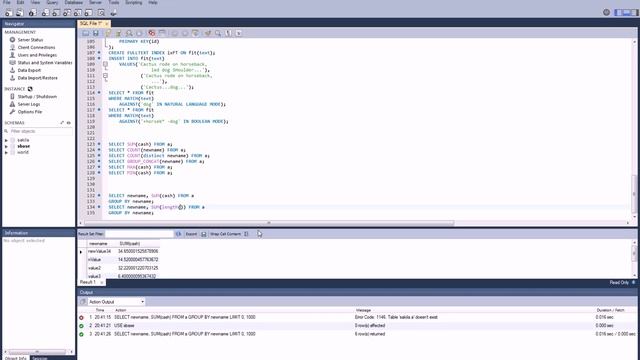Execute the script with the lightning icon

click(109, 33)
